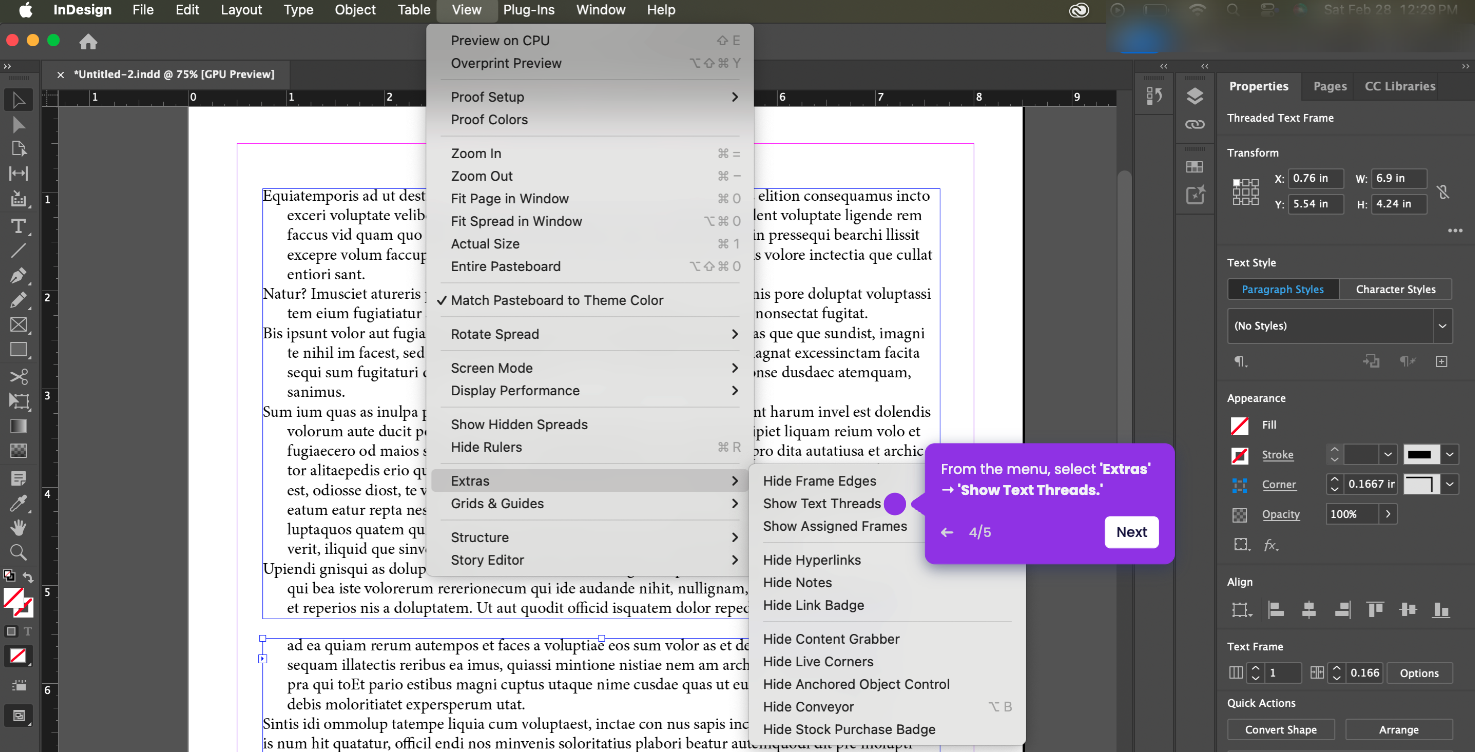
Task: Open the Object menu
Action: point(355,10)
